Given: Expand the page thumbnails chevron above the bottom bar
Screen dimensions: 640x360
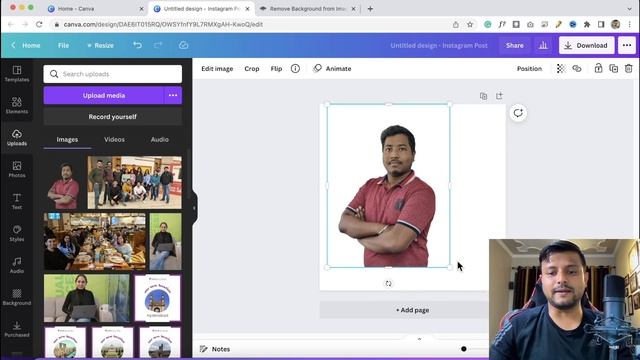Looking at the screenshot, I should (x=419, y=339).
